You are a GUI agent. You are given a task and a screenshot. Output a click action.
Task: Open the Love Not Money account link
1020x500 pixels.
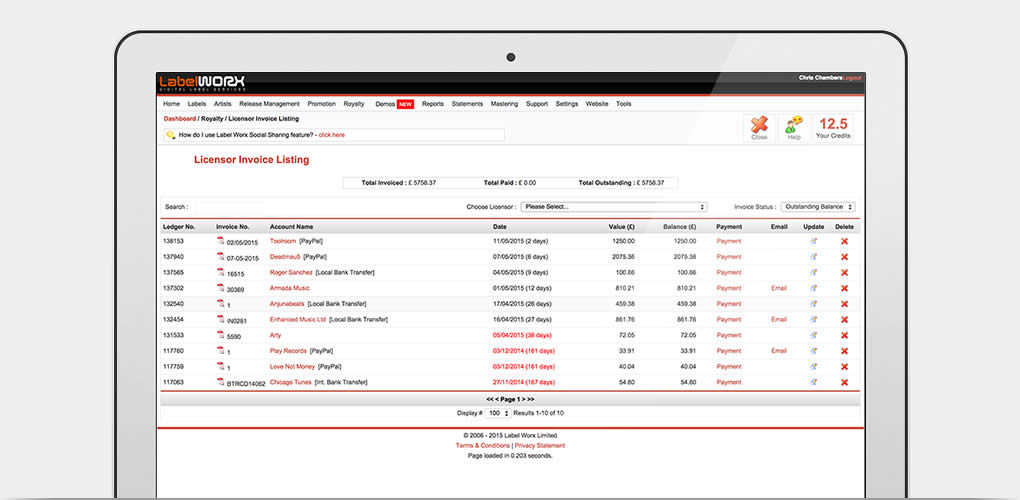(x=292, y=367)
